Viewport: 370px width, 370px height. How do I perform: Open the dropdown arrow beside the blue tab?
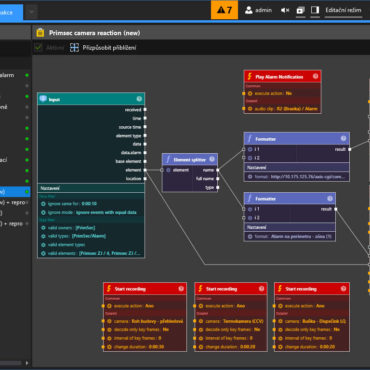tap(31, 12)
